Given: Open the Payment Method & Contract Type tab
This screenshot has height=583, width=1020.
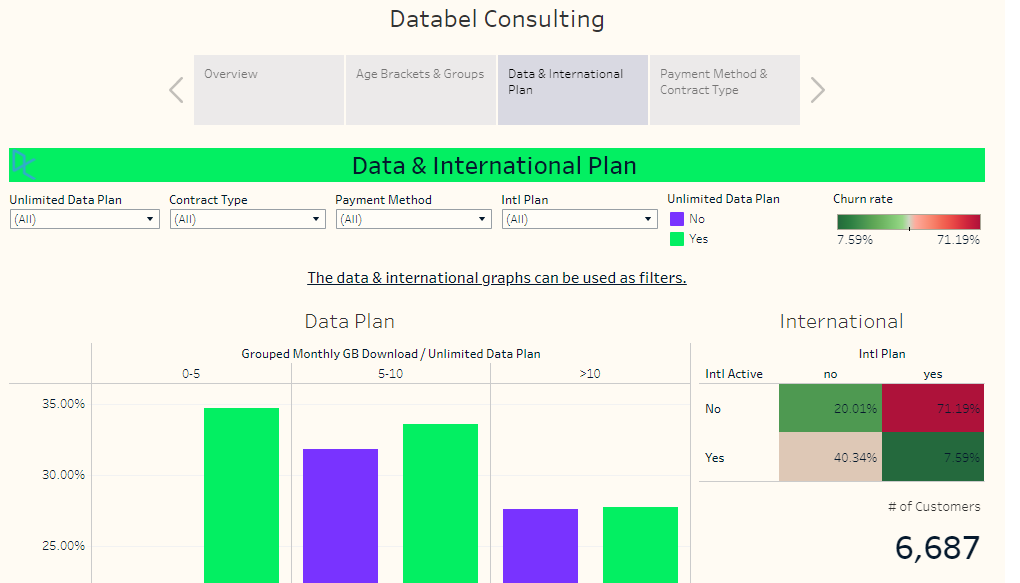Looking at the screenshot, I should click(x=724, y=89).
